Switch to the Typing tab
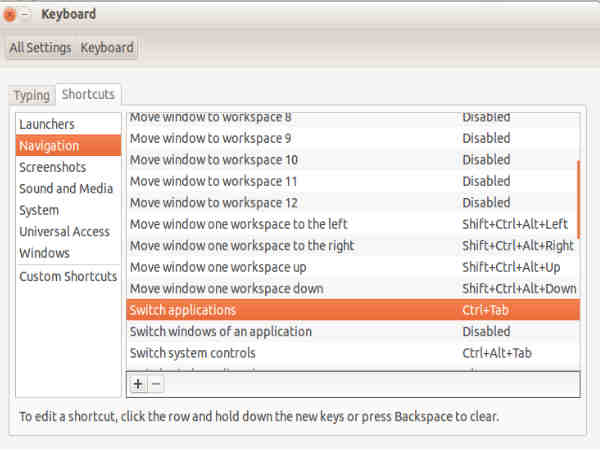Image resolution: width=600 pixels, height=450 pixels. tap(31, 95)
